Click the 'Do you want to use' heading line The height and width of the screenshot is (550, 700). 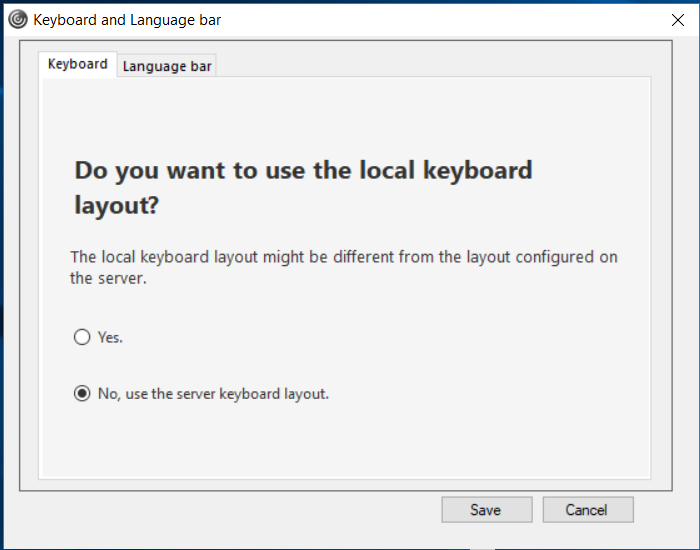303,170
